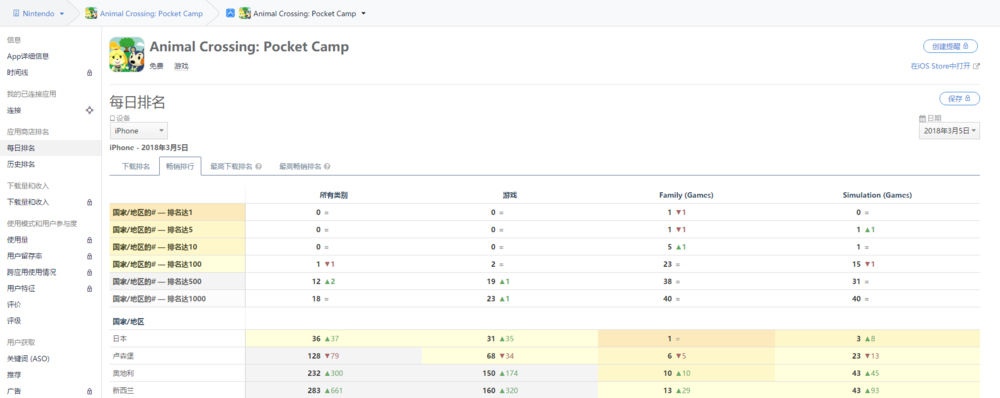Screen dimensions: 1000x398
Task: Click Austria's 游戏 rank value 150
Action: (490, 373)
